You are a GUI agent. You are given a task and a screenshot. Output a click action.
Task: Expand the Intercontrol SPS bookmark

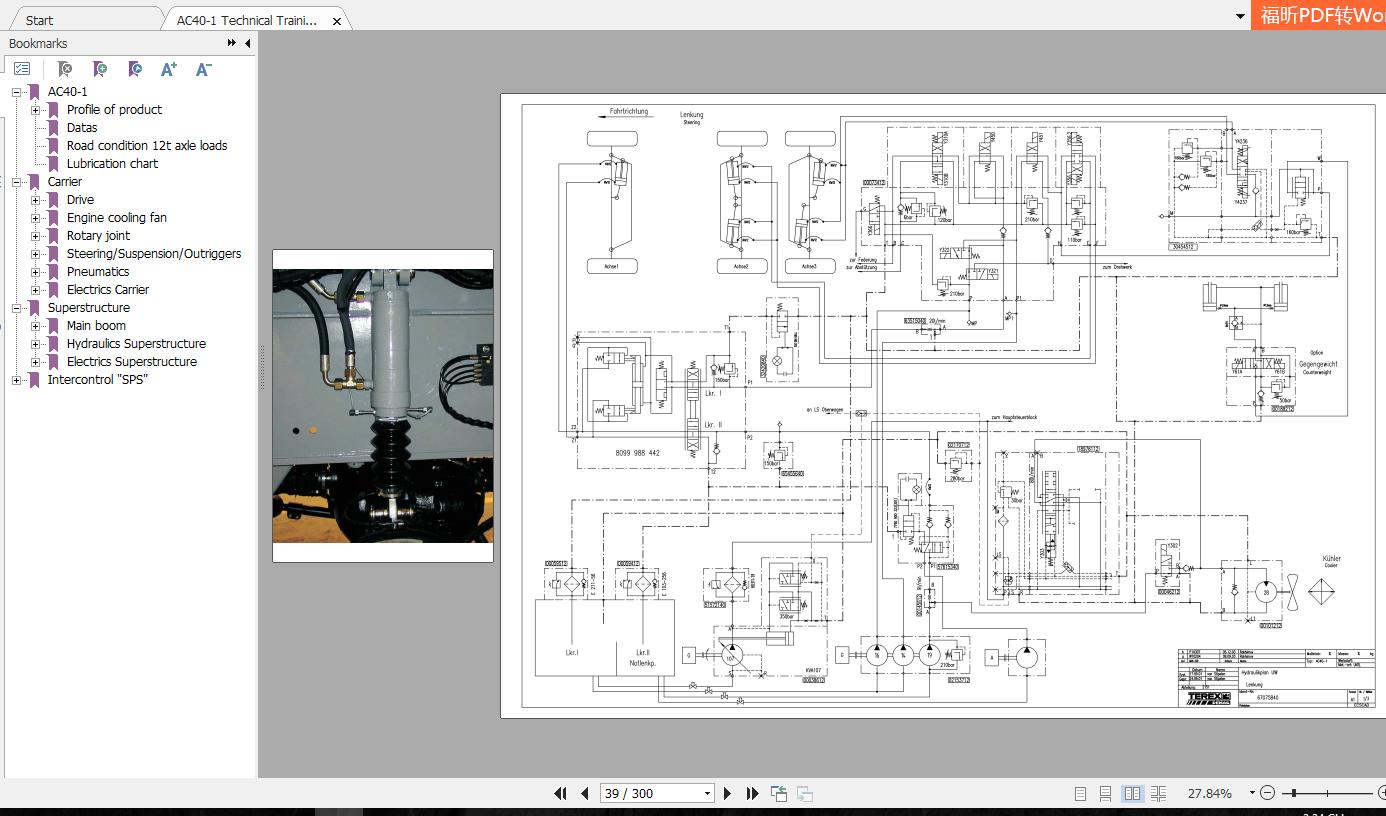pyautogui.click(x=15, y=379)
